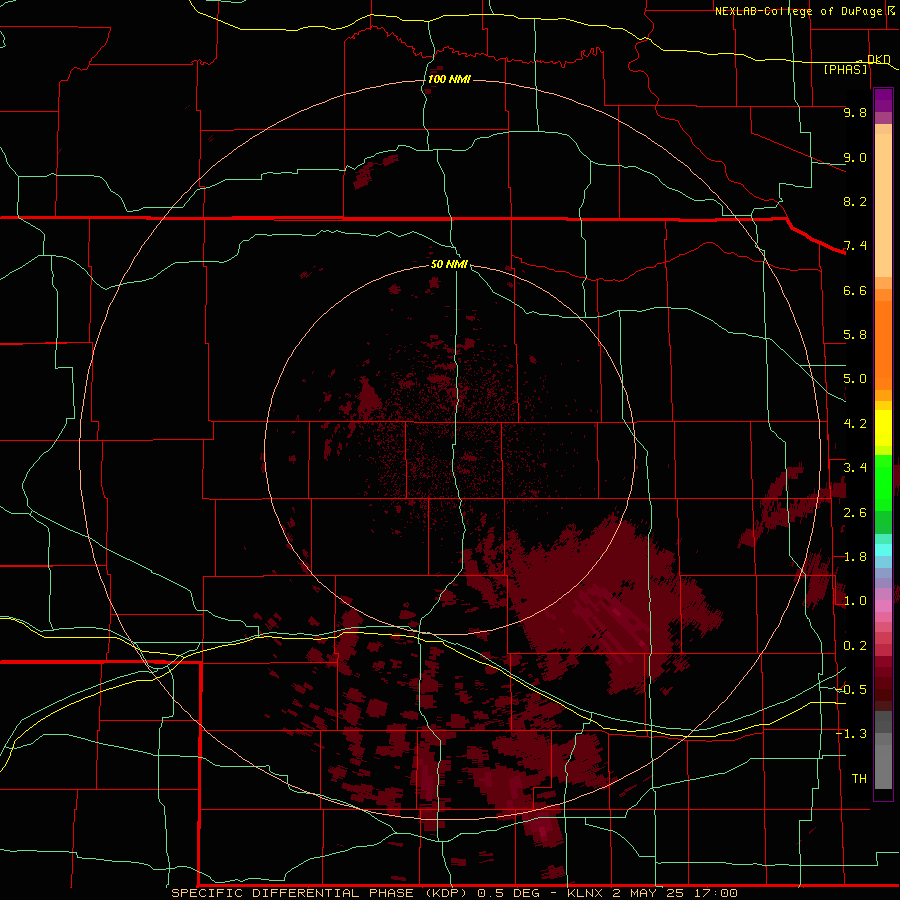900x900 pixels.
Task: Click the 100 NMI range ring label
Action: (x=449, y=79)
